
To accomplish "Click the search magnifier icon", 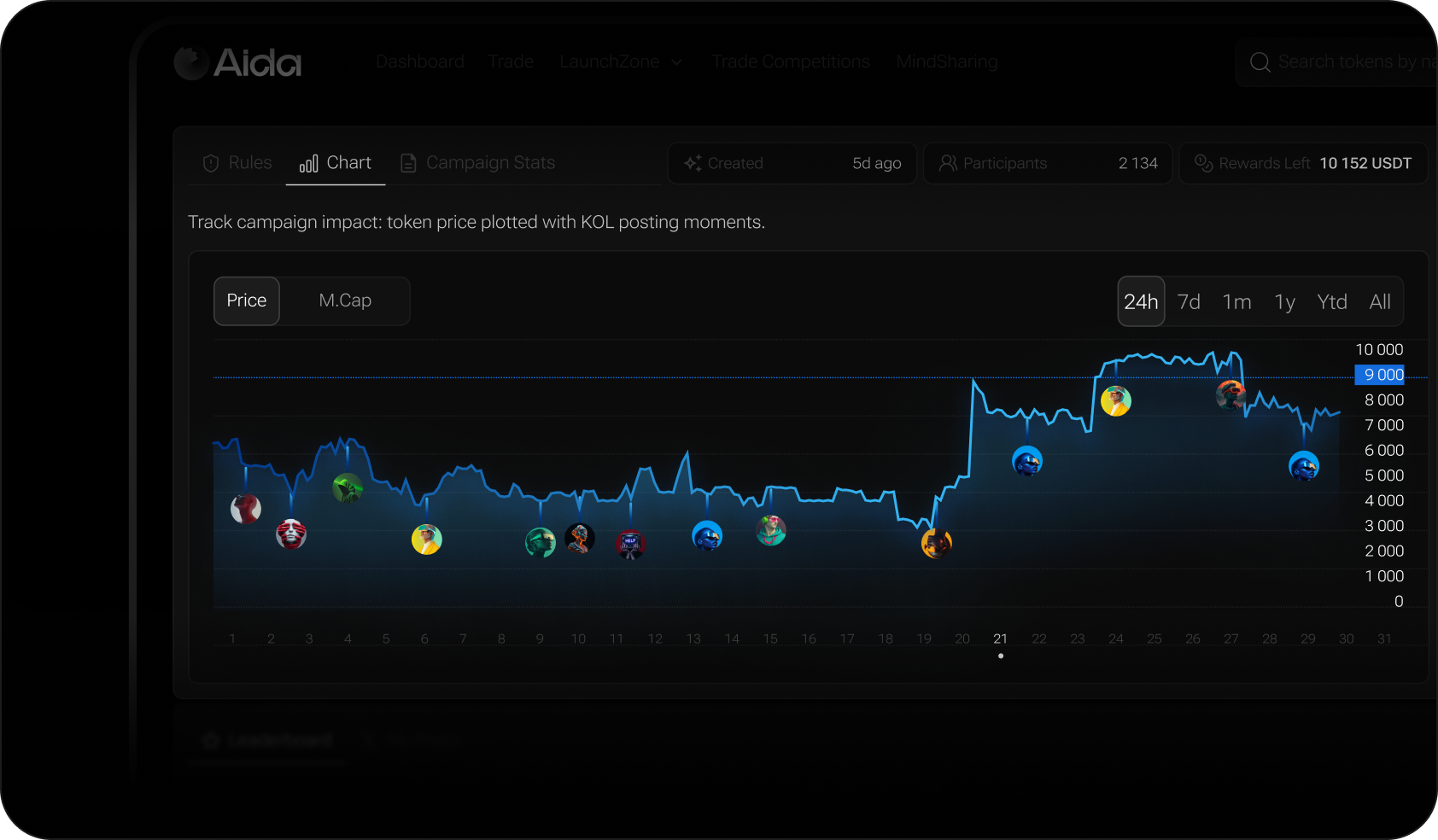I will click(1260, 62).
